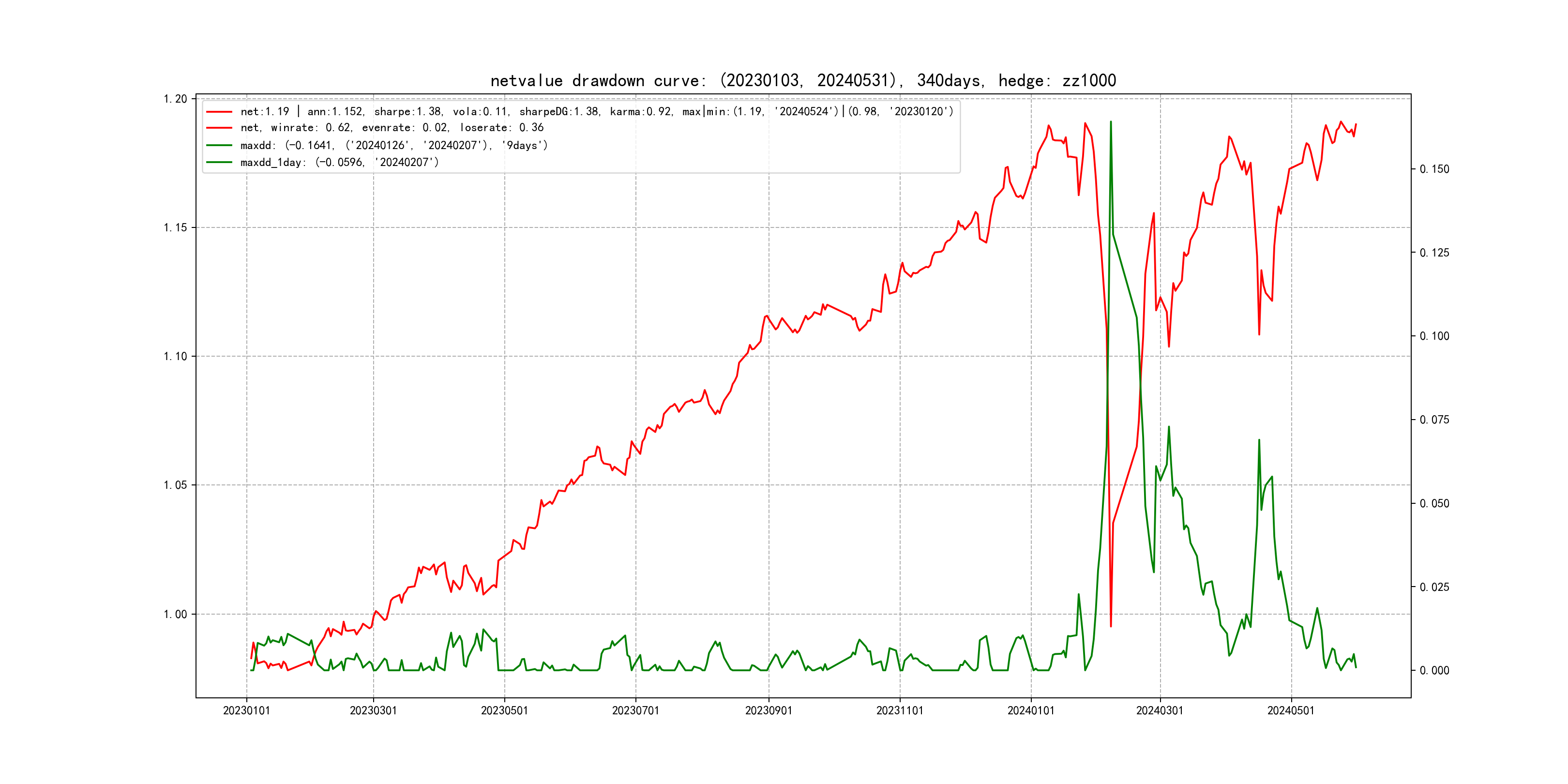Viewport: 1568px width, 784px height.
Task: Select the maxdd -0.1641 legend text
Action: pyautogui.click(x=394, y=146)
